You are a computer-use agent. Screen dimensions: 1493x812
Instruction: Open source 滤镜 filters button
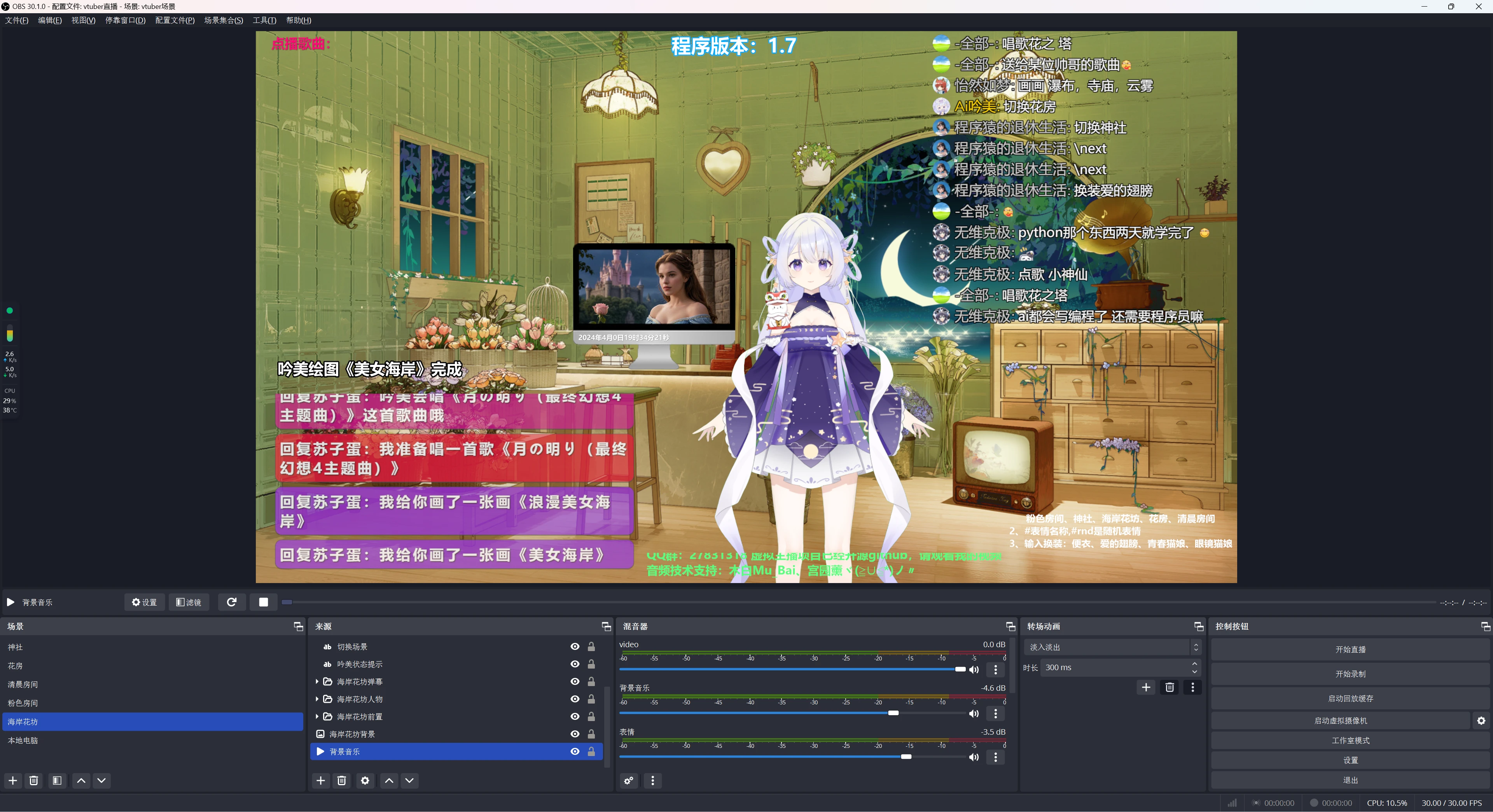tap(189, 602)
